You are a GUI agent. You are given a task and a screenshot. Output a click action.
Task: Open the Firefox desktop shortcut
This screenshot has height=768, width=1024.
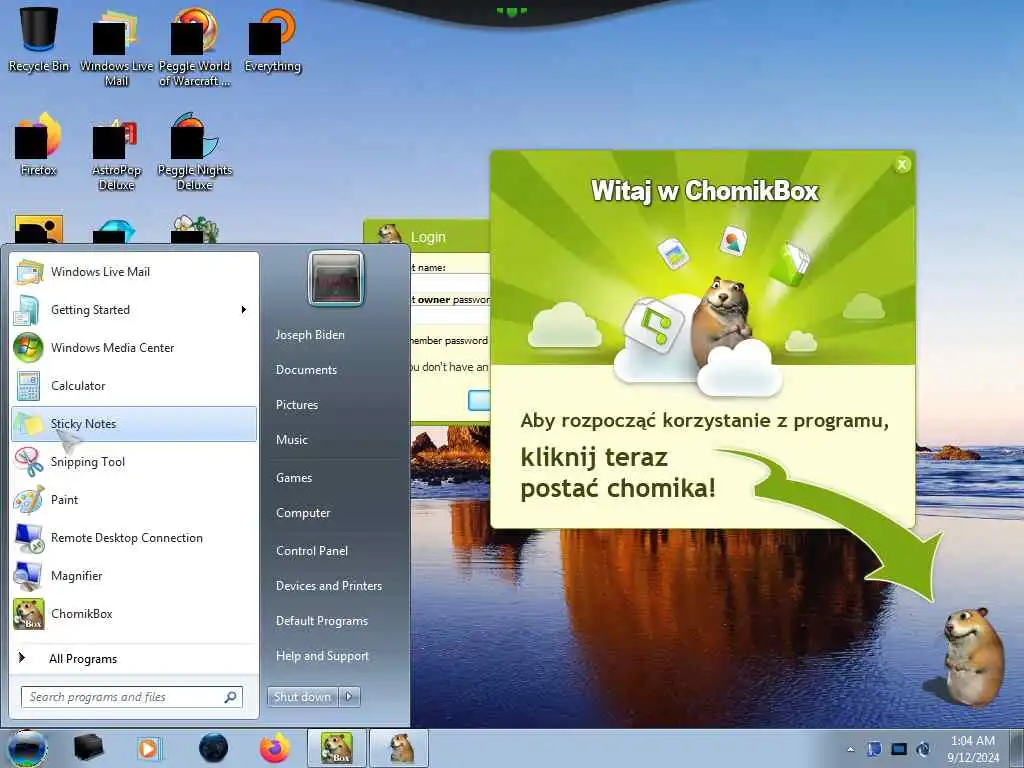[x=38, y=145]
